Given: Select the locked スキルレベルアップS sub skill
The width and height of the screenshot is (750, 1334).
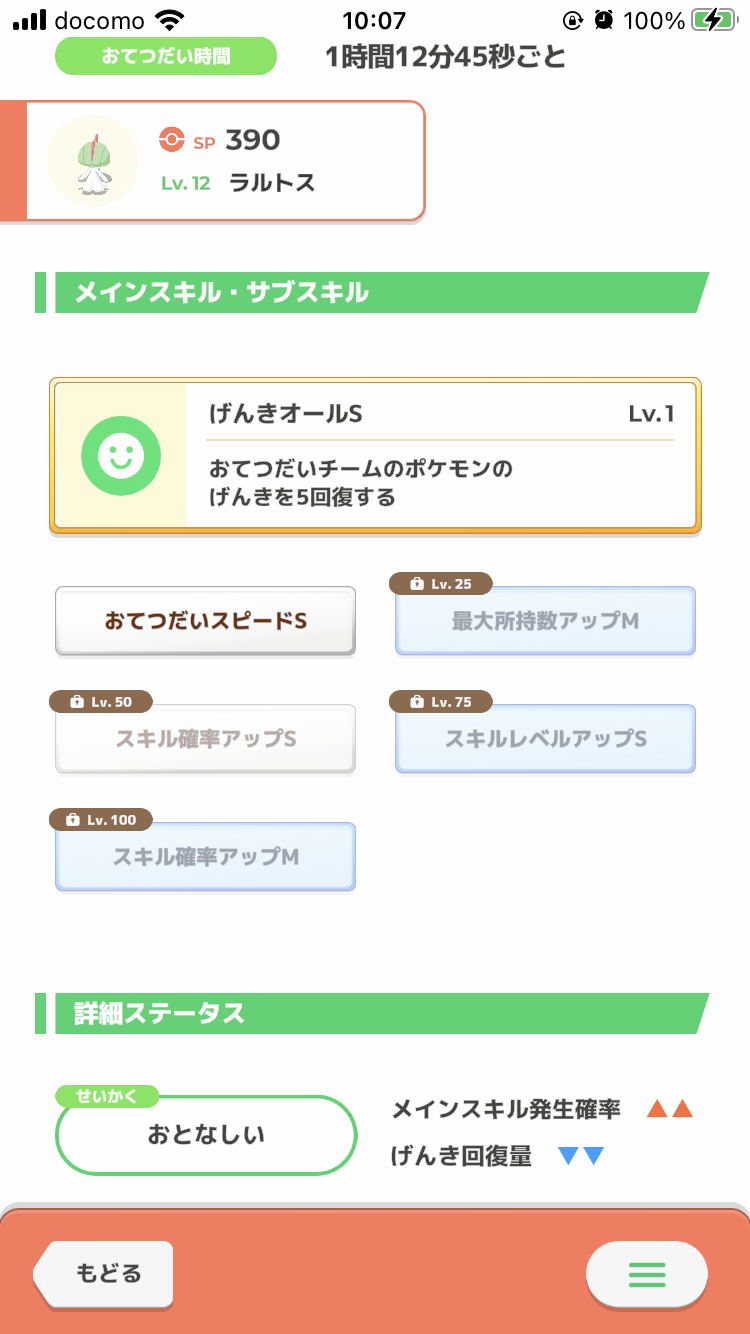Looking at the screenshot, I should pyautogui.click(x=545, y=740).
